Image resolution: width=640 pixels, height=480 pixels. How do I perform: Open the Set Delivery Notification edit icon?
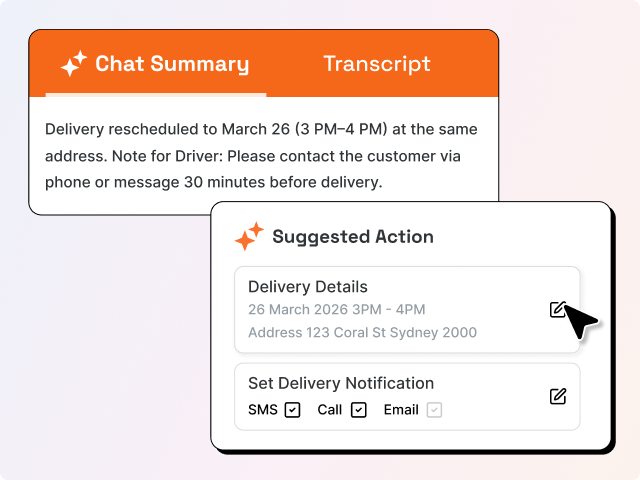[558, 396]
